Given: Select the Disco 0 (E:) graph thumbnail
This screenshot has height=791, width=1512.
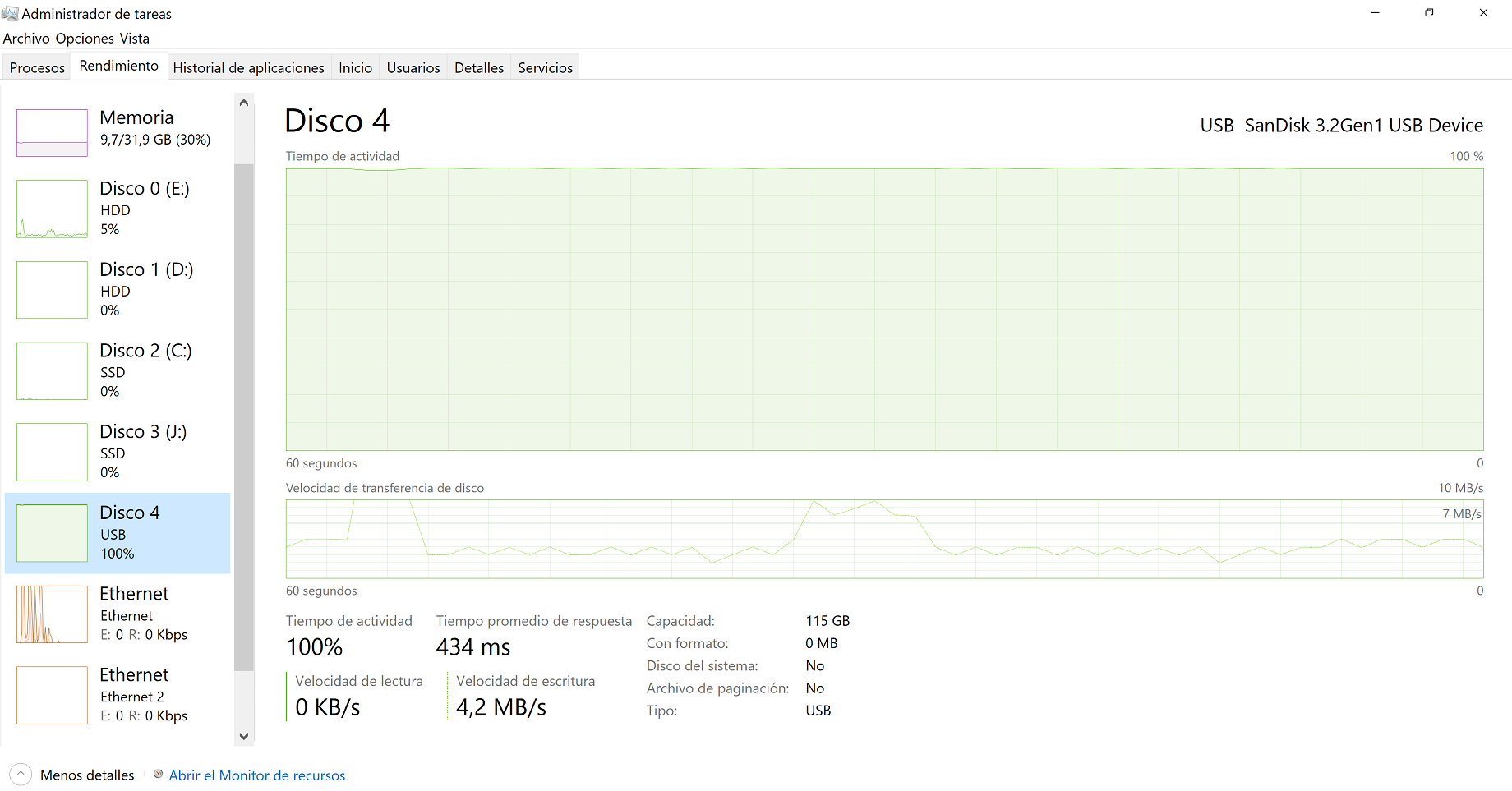Looking at the screenshot, I should tap(52, 209).
